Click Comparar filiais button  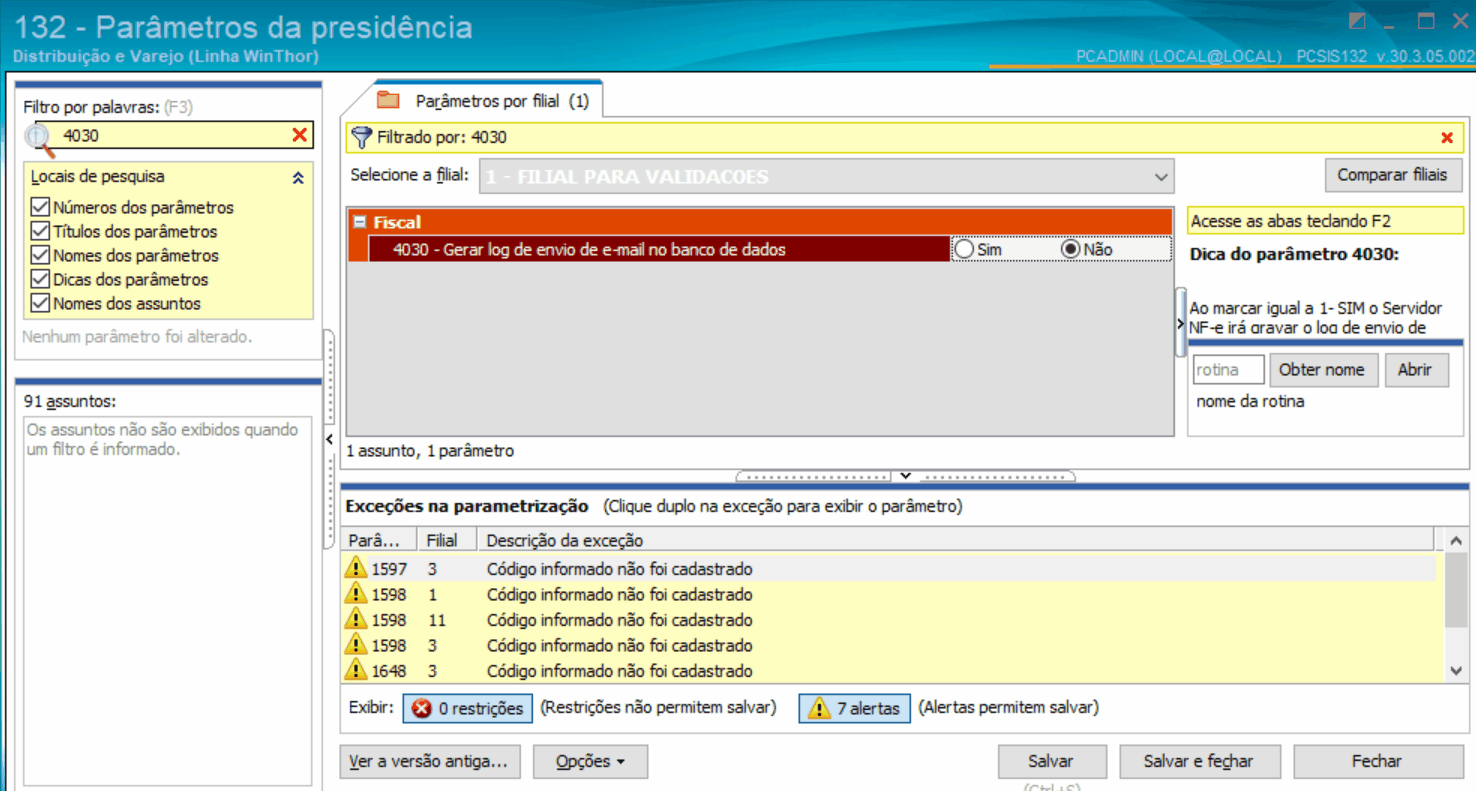(1392, 175)
